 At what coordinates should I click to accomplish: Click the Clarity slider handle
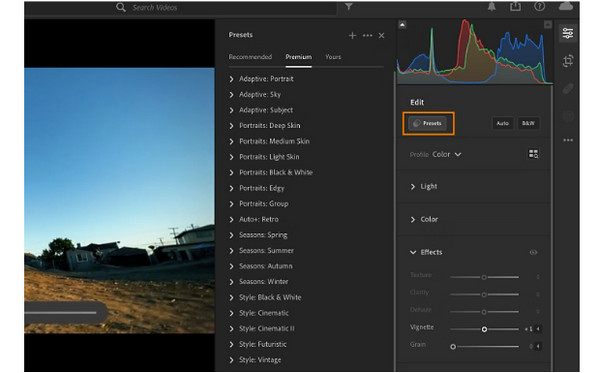click(484, 295)
